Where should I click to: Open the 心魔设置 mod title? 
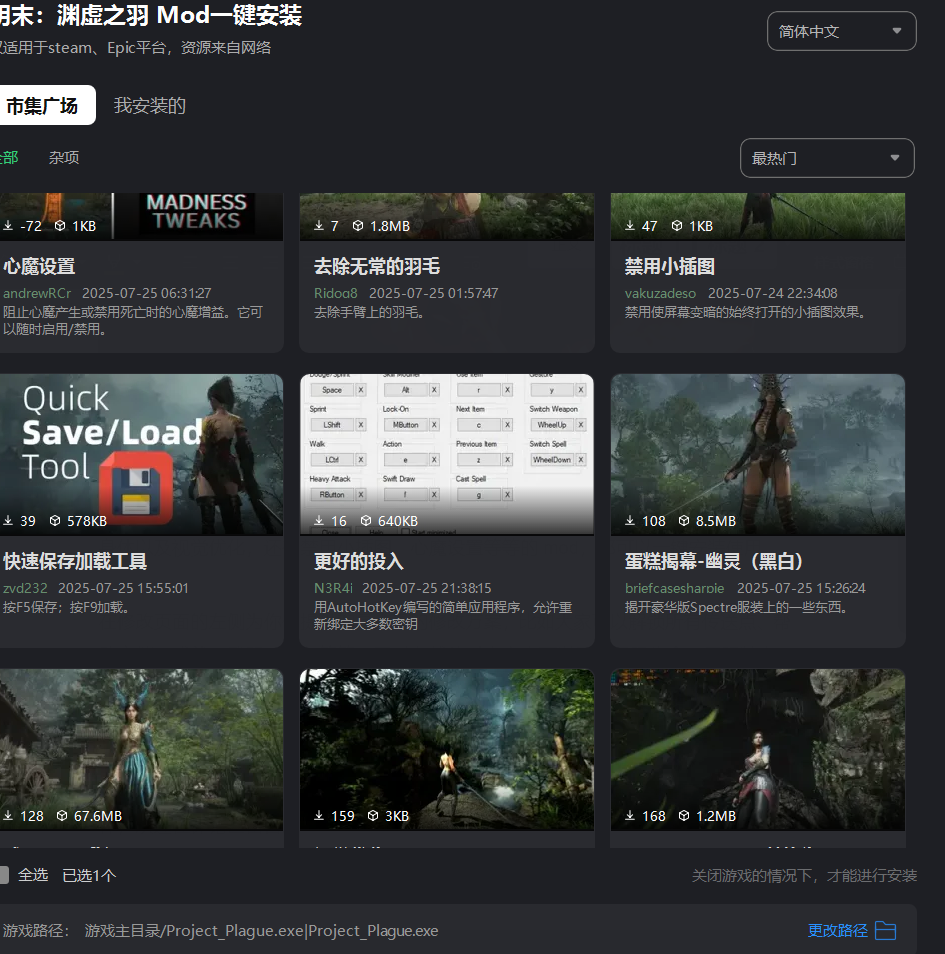click(x=39, y=266)
